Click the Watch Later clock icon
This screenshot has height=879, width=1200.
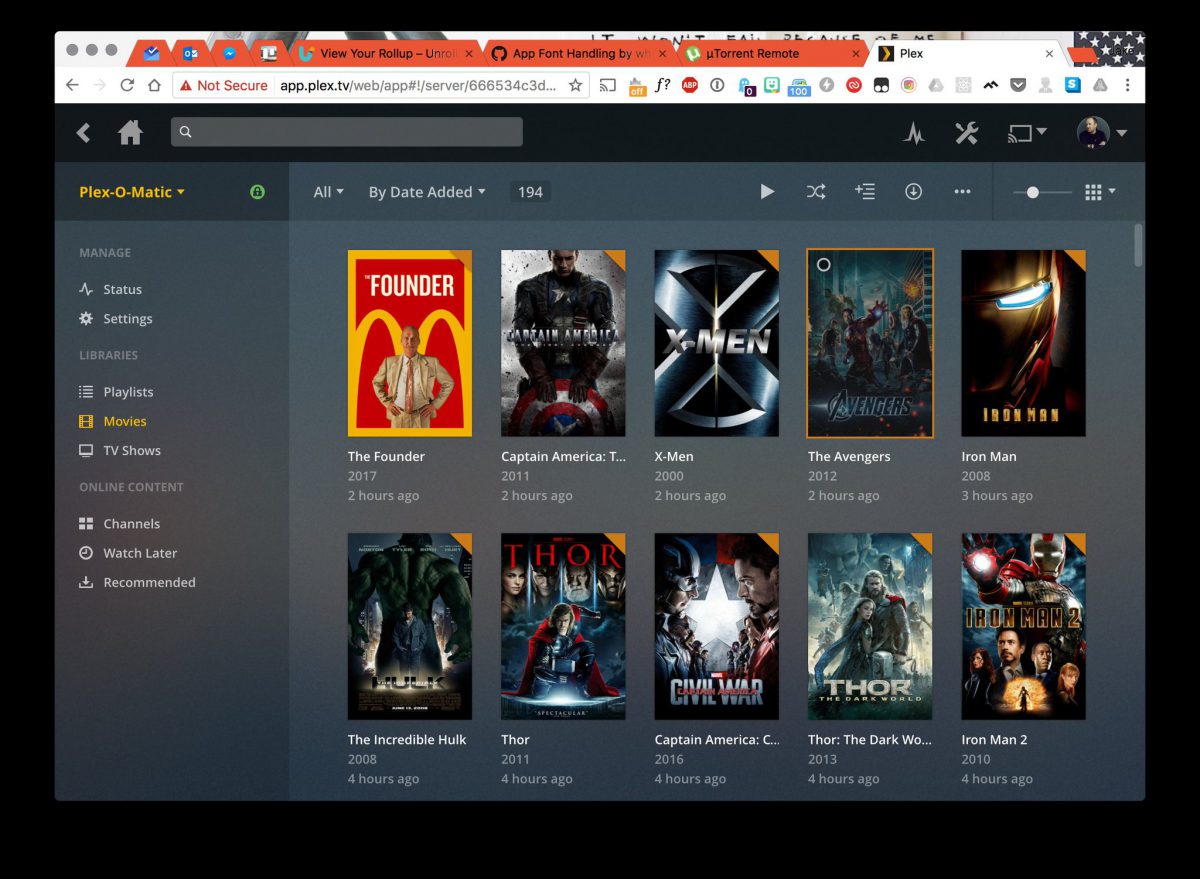click(86, 552)
